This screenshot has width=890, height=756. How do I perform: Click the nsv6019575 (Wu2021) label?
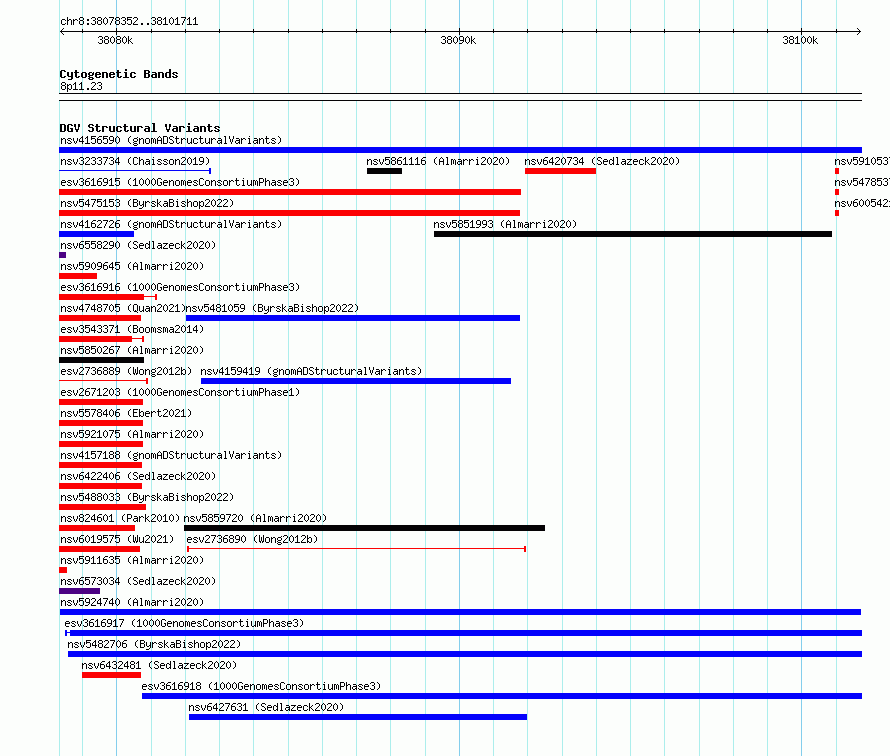point(117,539)
